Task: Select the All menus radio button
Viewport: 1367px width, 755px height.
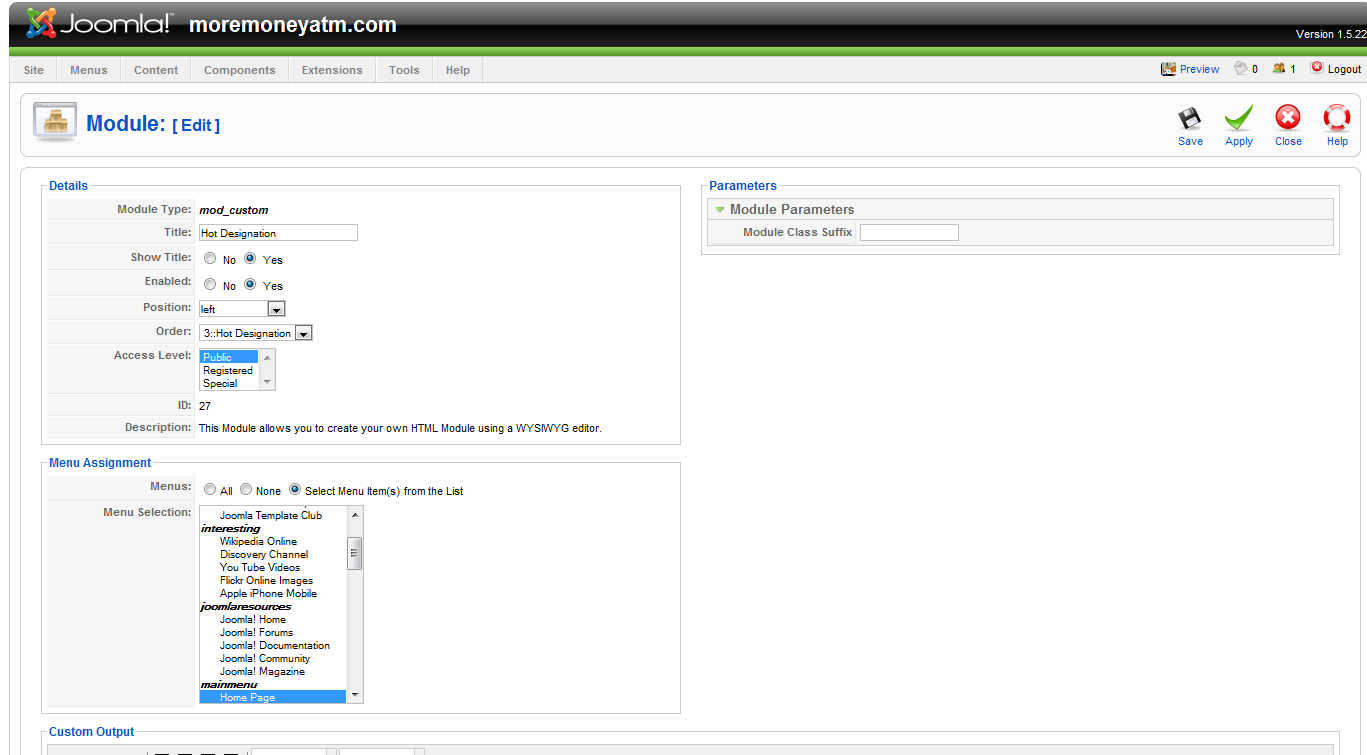Action: 210,490
